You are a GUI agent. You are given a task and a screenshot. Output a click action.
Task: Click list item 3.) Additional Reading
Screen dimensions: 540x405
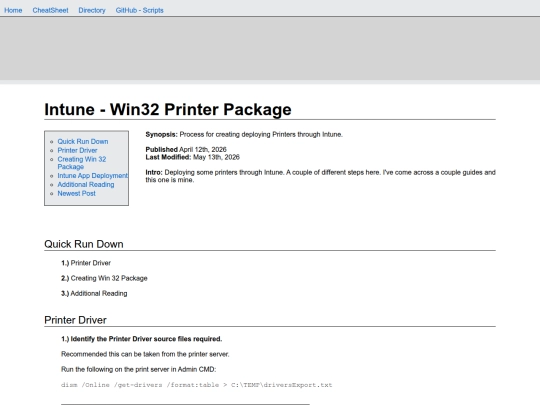click(94, 293)
